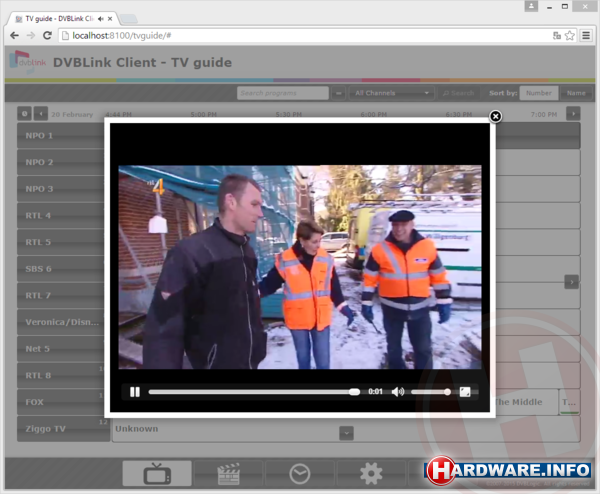Jump to current time in guide
The height and width of the screenshot is (494, 600).
24,114
